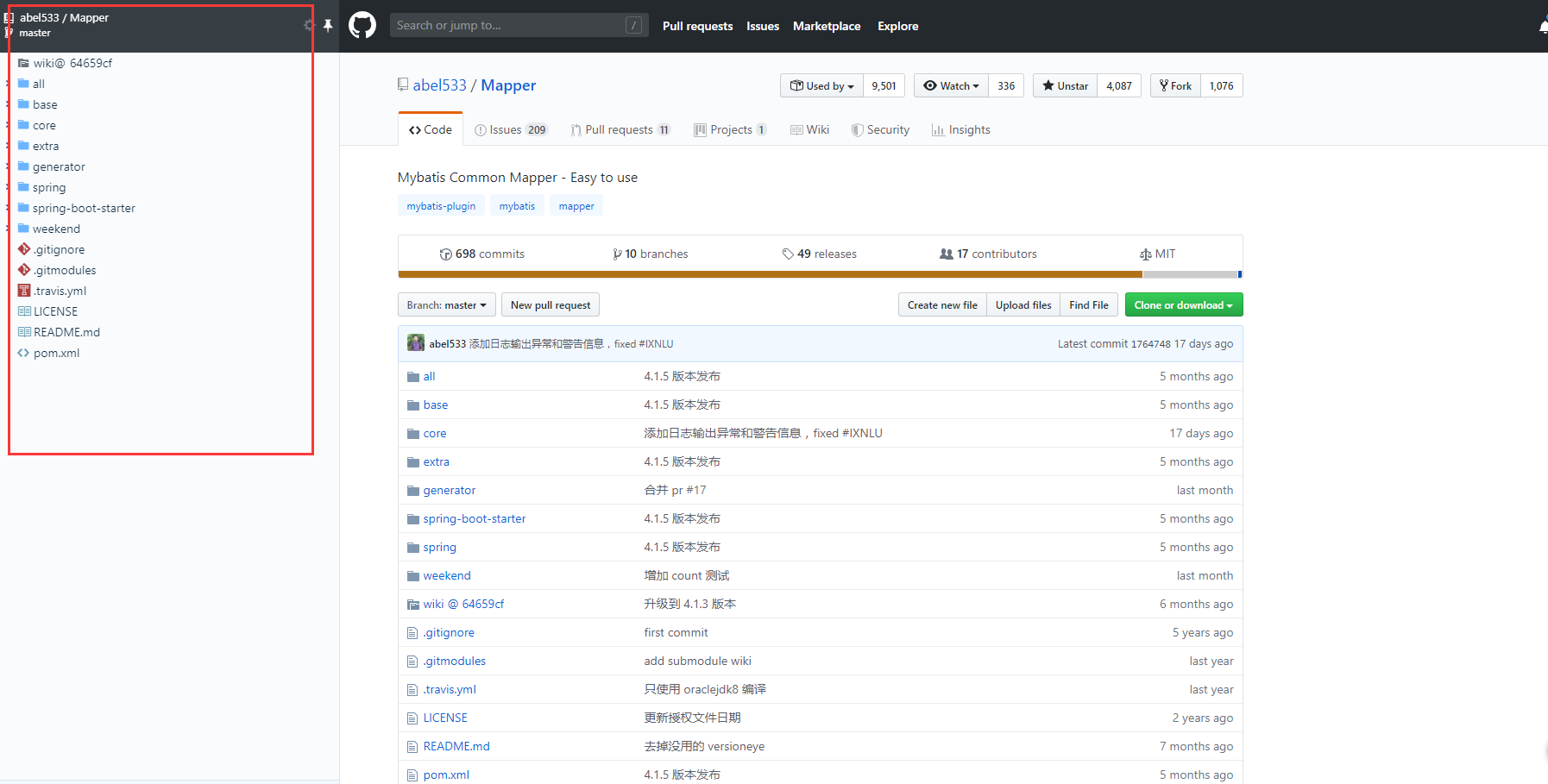Unstar the Mapper repository
1548x784 pixels.
tap(1065, 86)
